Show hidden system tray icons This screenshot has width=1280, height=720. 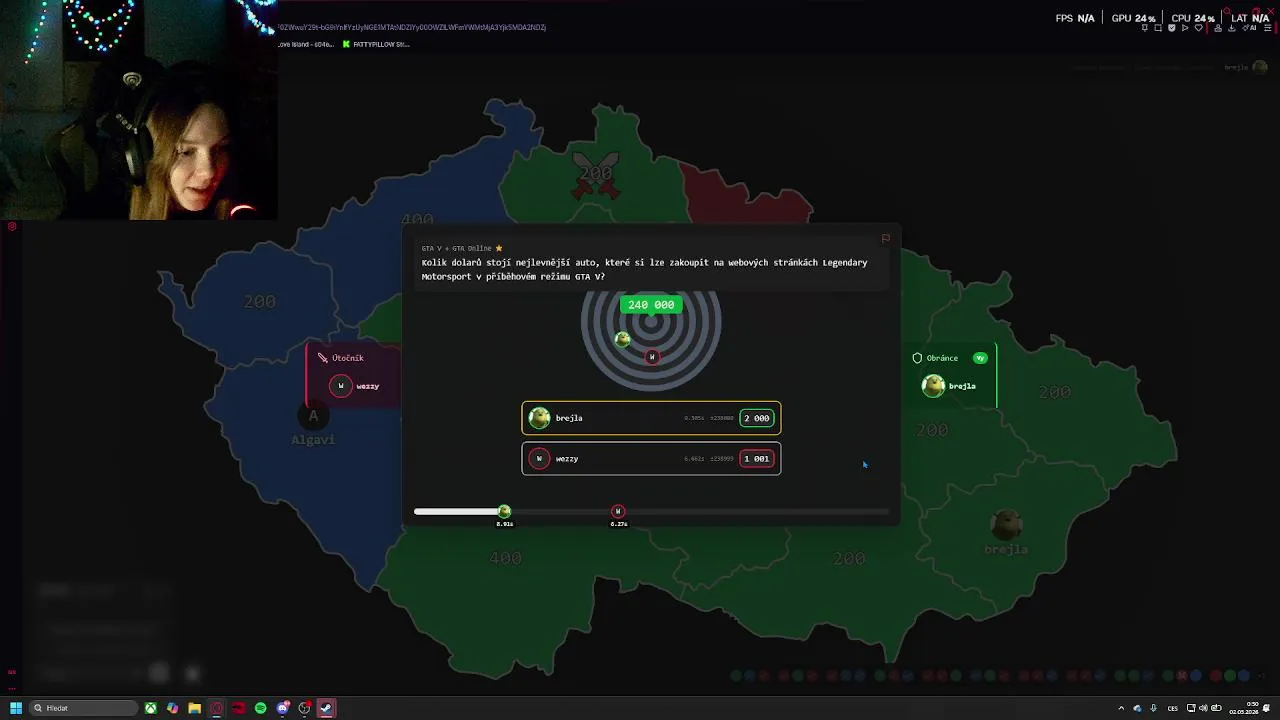pos(1121,708)
